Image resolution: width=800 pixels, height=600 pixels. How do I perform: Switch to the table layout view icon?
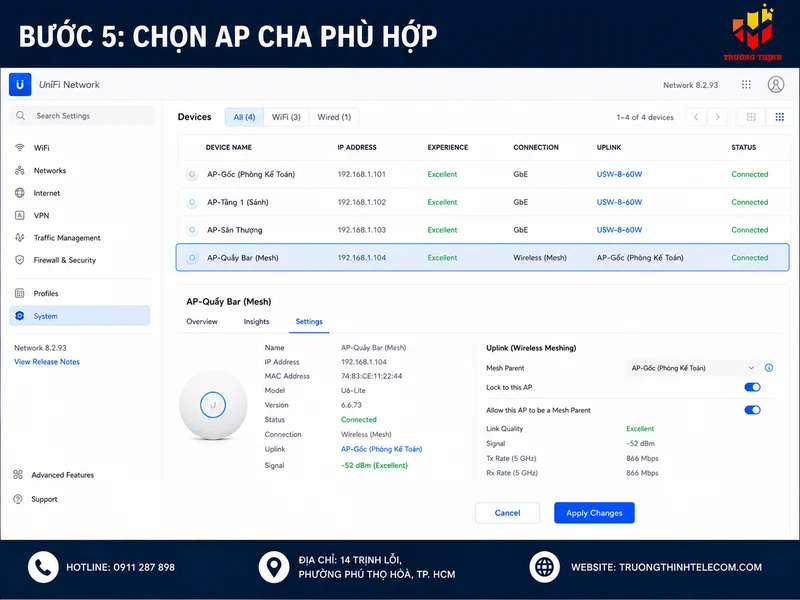click(751, 117)
